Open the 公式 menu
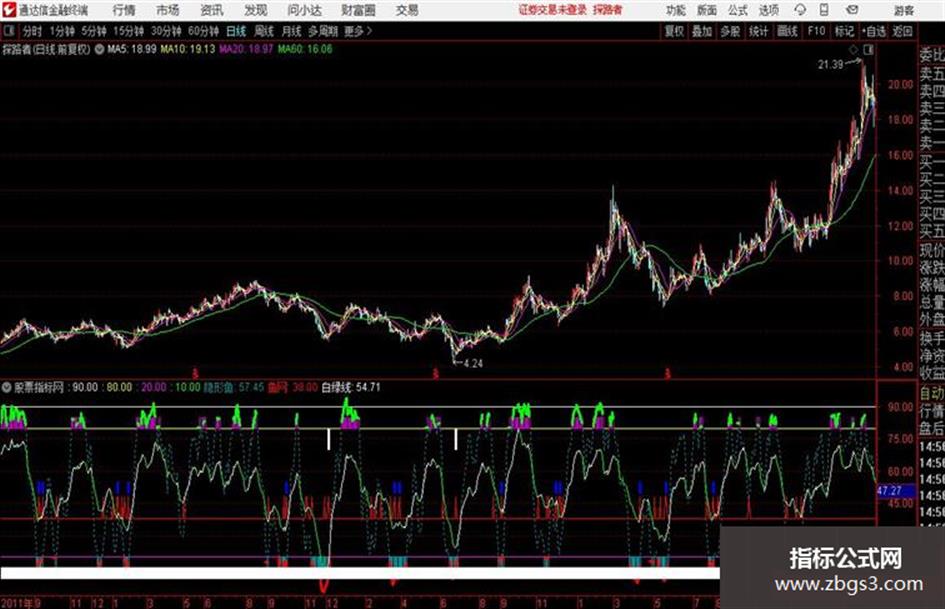 tap(737, 10)
